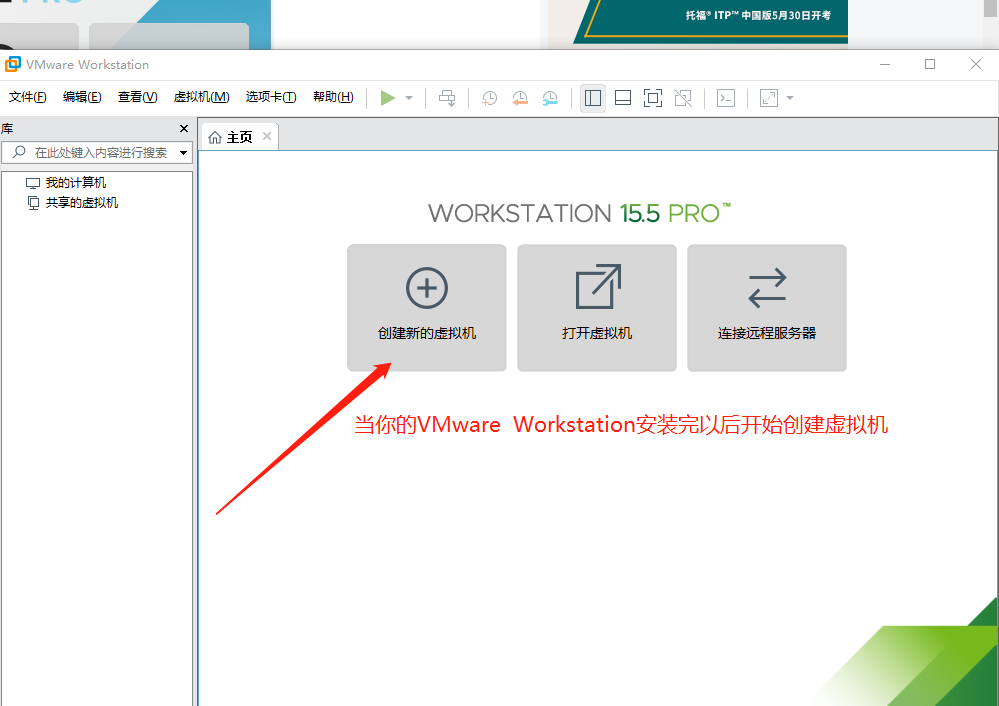Click the Revert to Snapshot icon
Image resolution: width=999 pixels, height=706 pixels.
520,98
